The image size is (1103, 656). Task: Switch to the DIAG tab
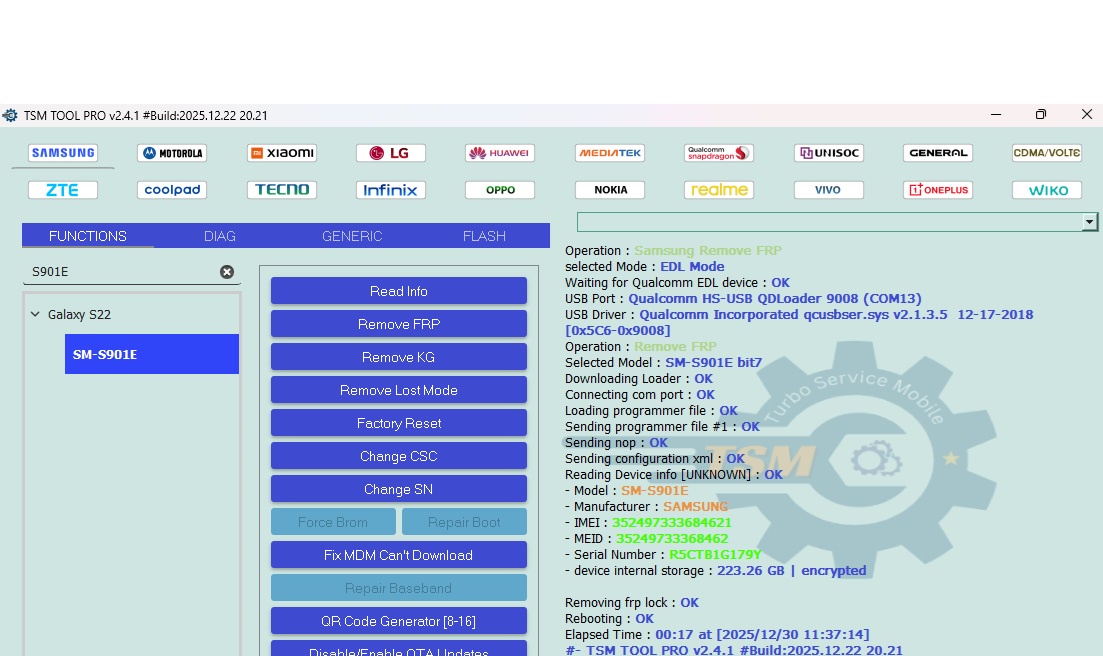click(x=219, y=236)
